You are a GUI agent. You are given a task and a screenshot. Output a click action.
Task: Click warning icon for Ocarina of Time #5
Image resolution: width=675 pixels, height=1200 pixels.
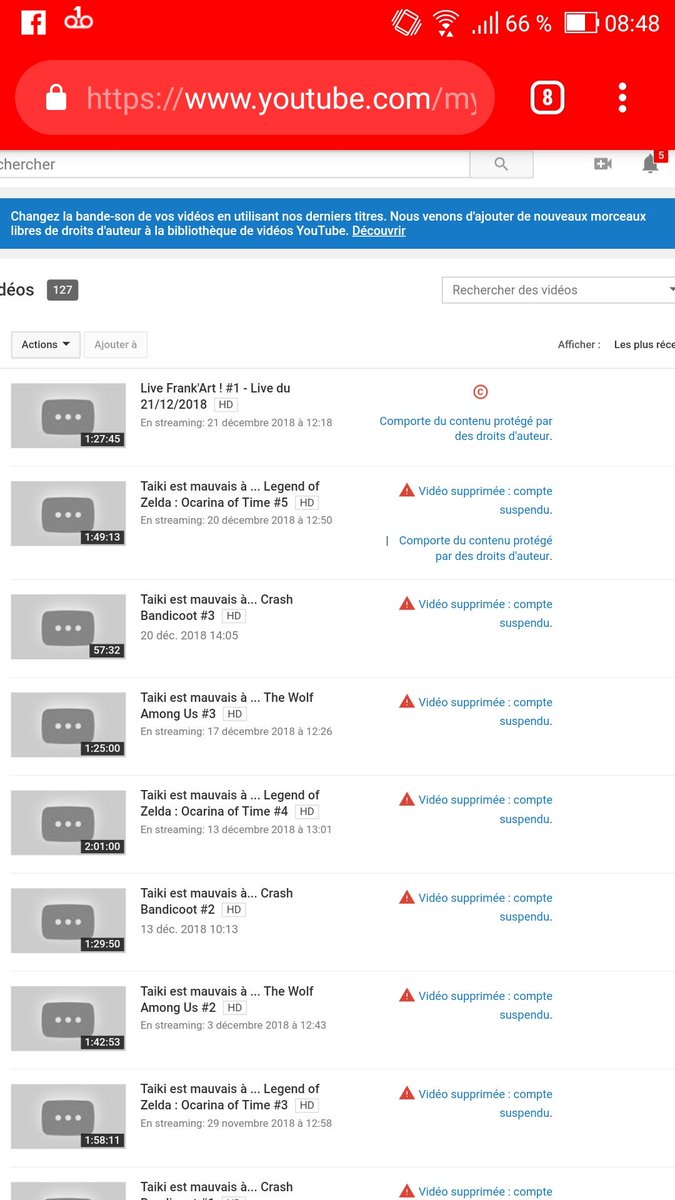pos(407,490)
